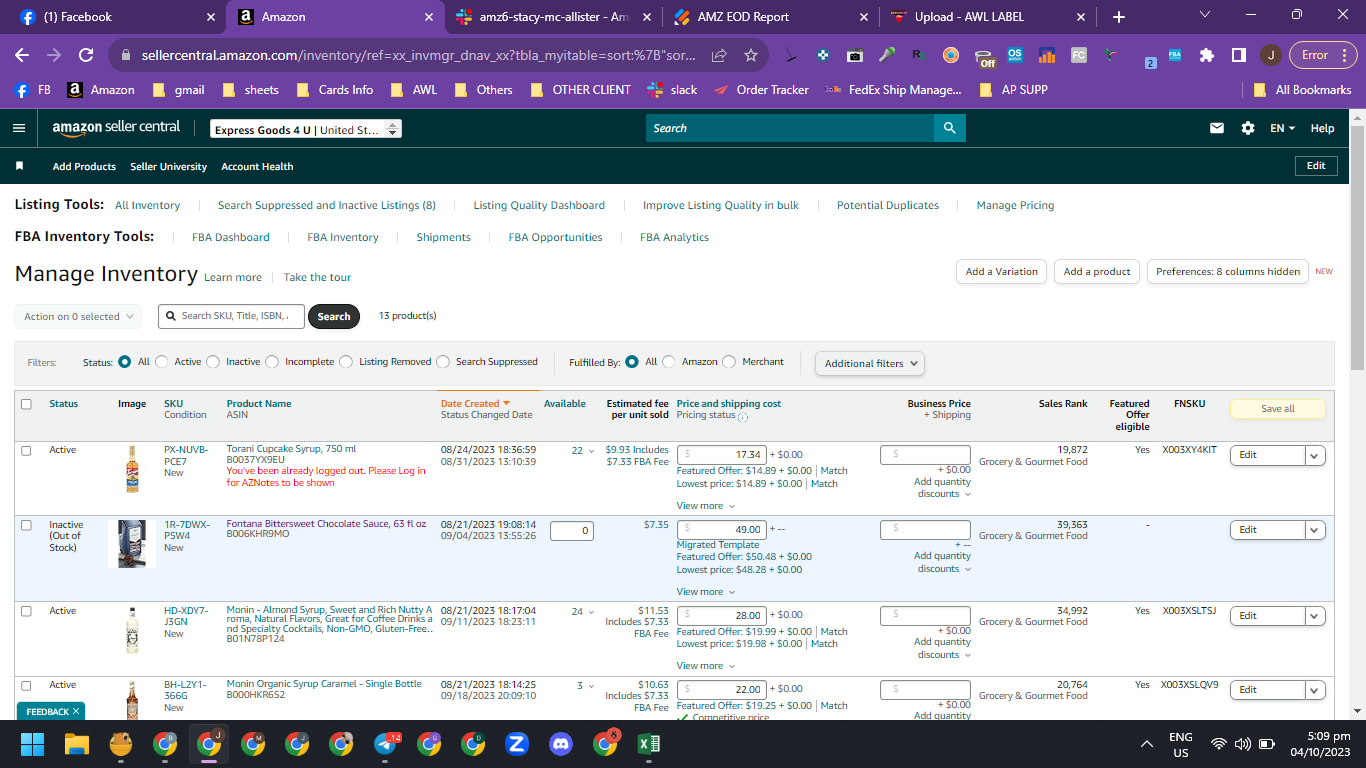Select the Inactive status radio filter

pos(213,362)
